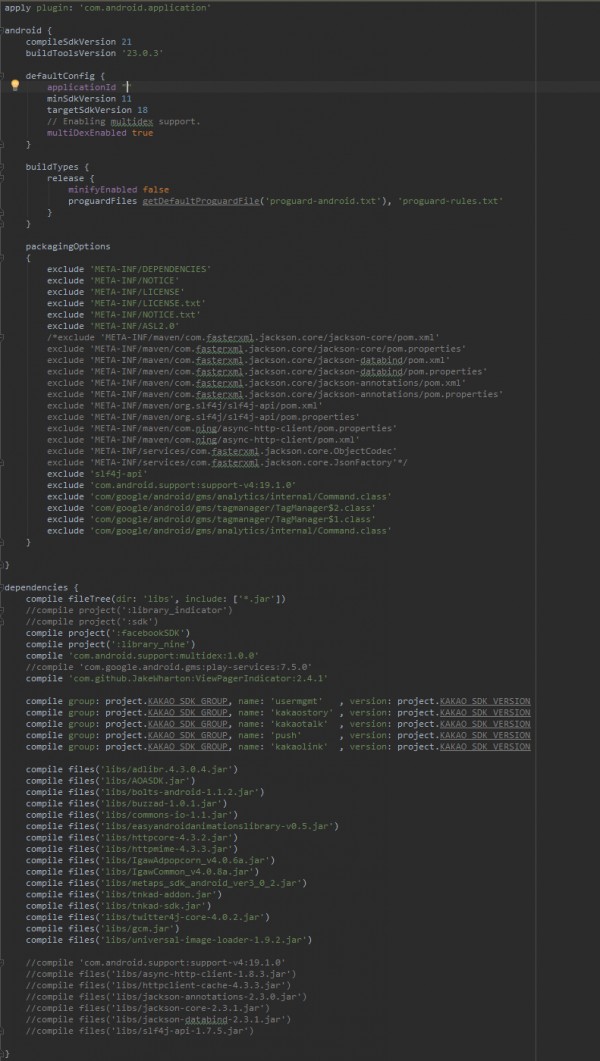
Task: Click the commented project(':library_indicator') line
Action: point(129,610)
